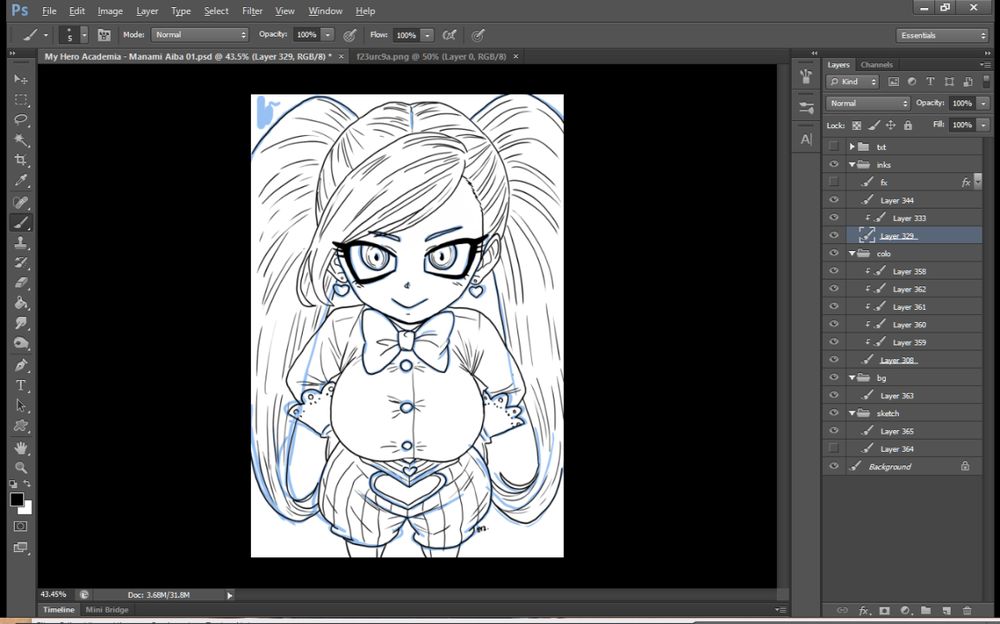Select the Magic Wand tool
This screenshot has height=624, width=1000.
[x=21, y=140]
